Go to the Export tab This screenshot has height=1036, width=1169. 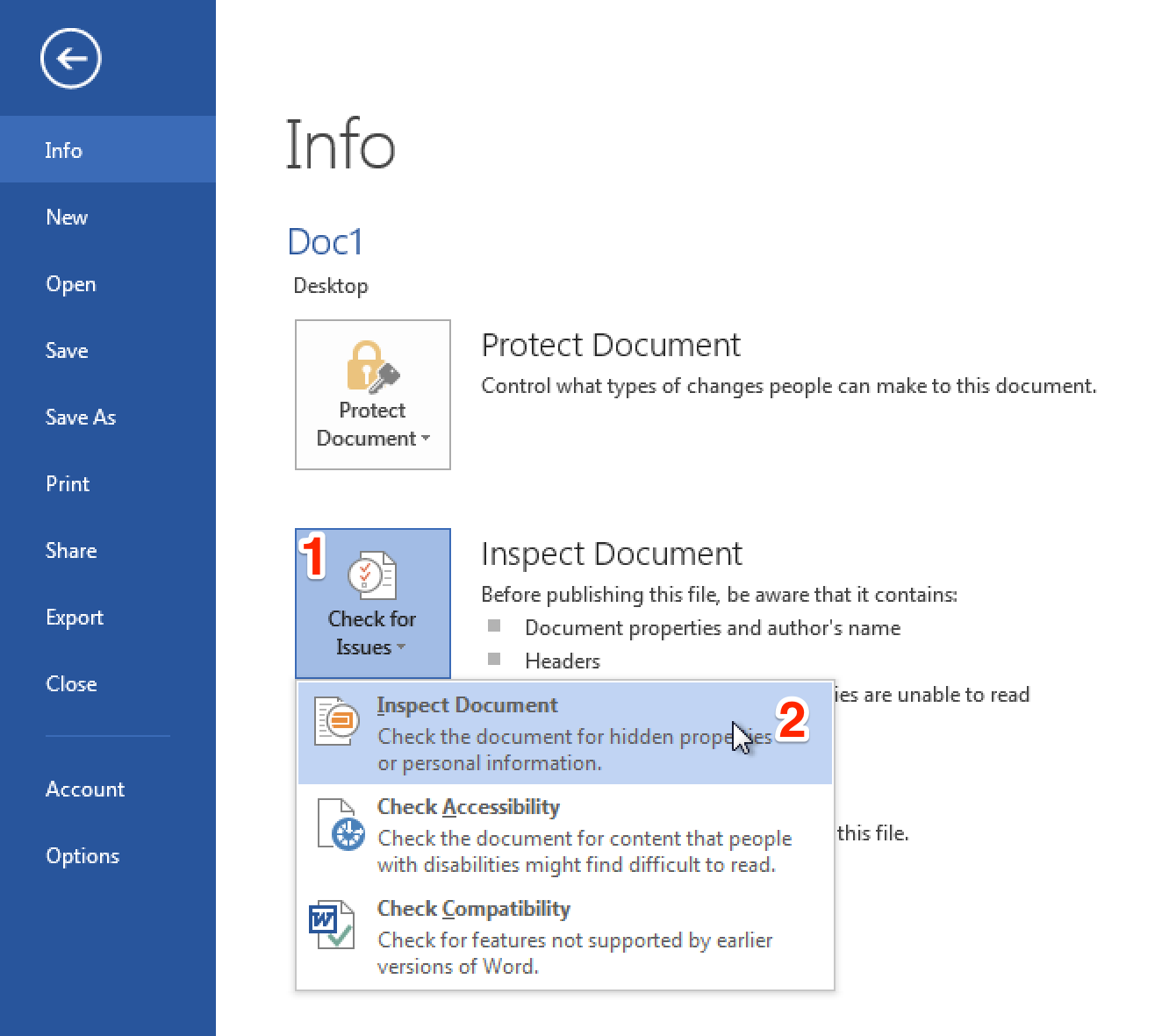click(75, 618)
